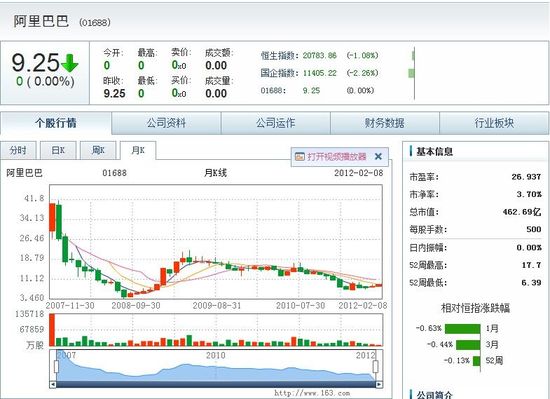Click the 月K线 chart title

[215, 173]
